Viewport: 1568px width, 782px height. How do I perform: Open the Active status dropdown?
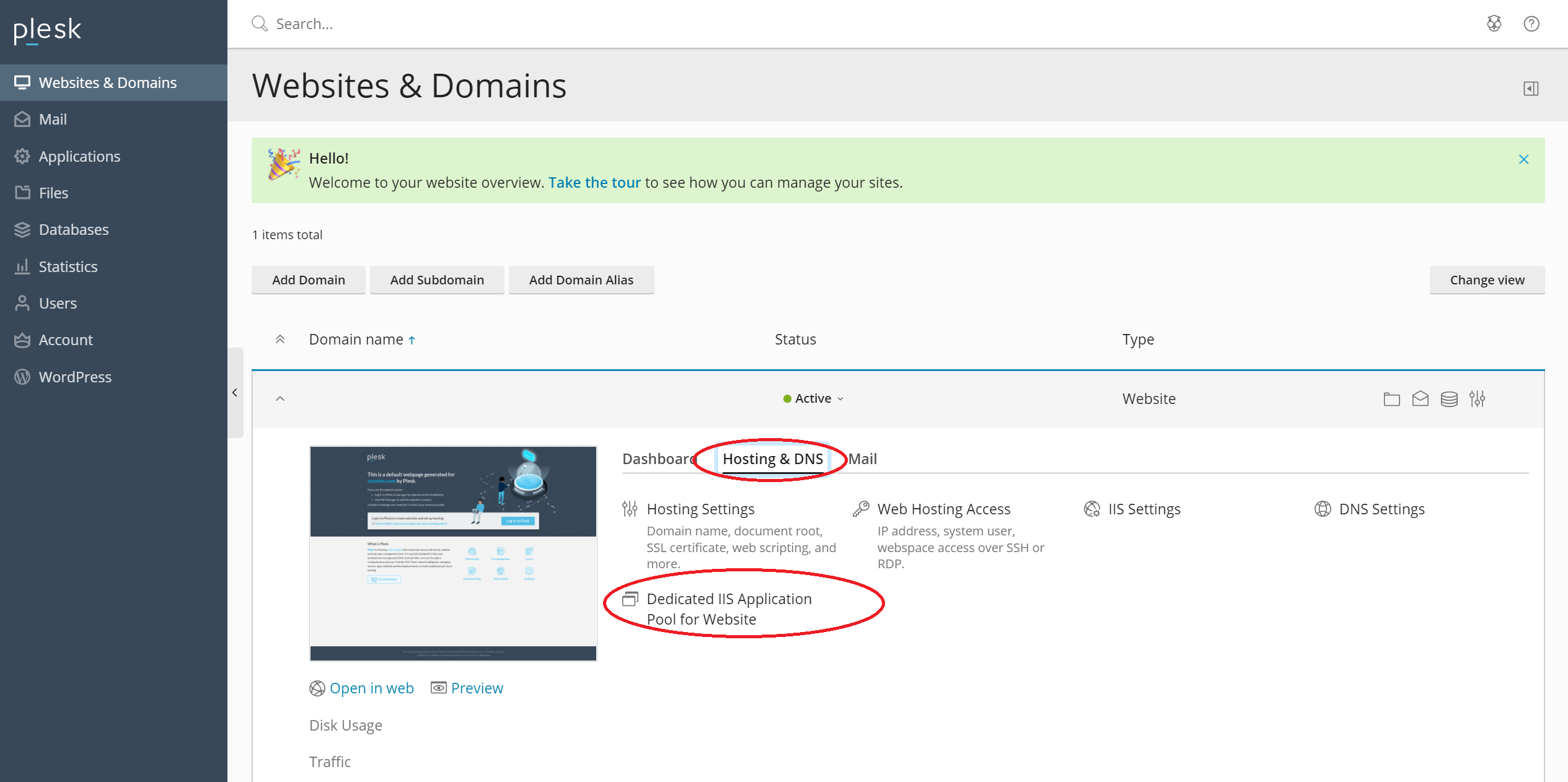click(x=814, y=398)
